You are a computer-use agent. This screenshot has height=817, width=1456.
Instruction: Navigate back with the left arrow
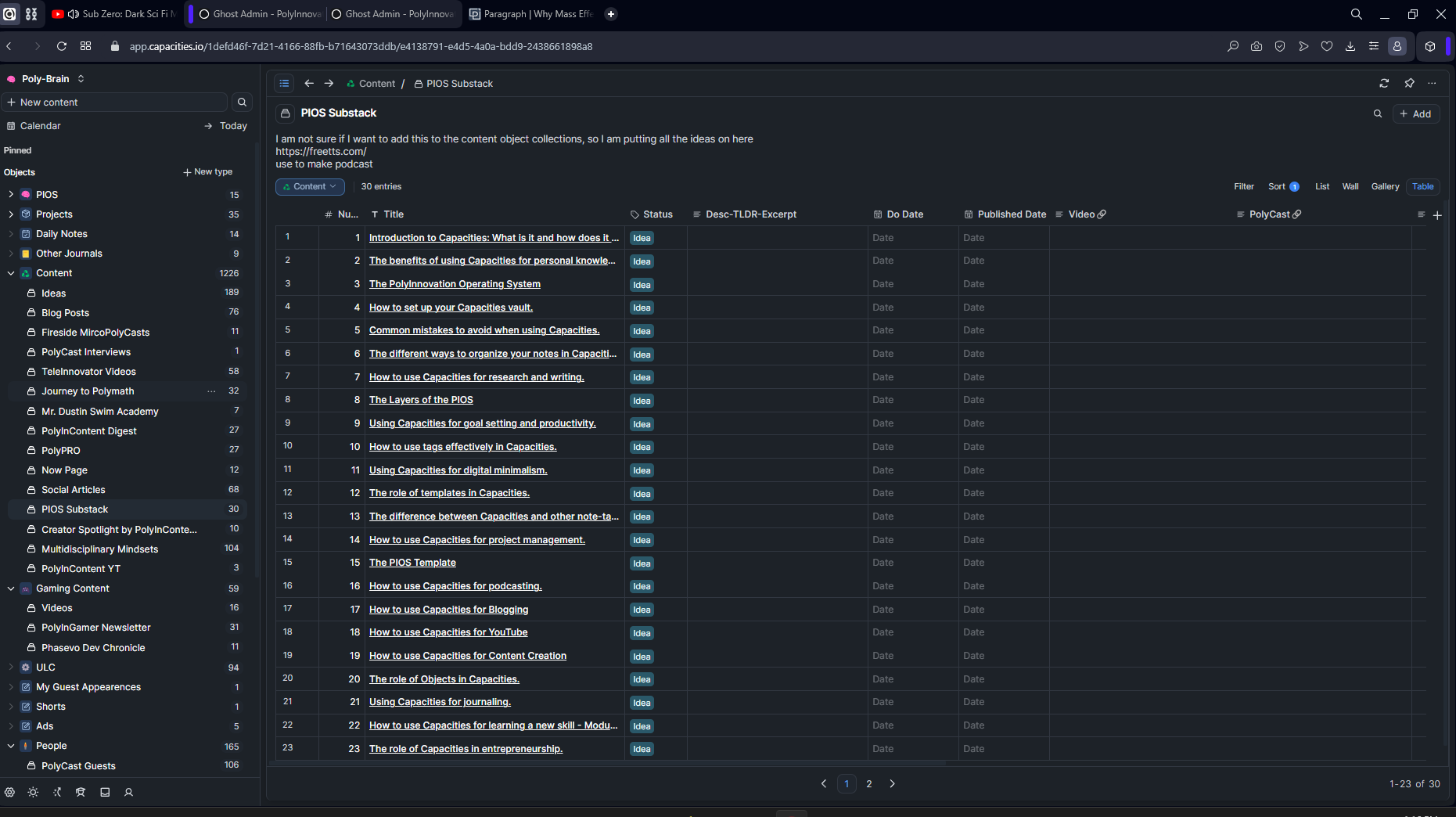click(x=309, y=83)
